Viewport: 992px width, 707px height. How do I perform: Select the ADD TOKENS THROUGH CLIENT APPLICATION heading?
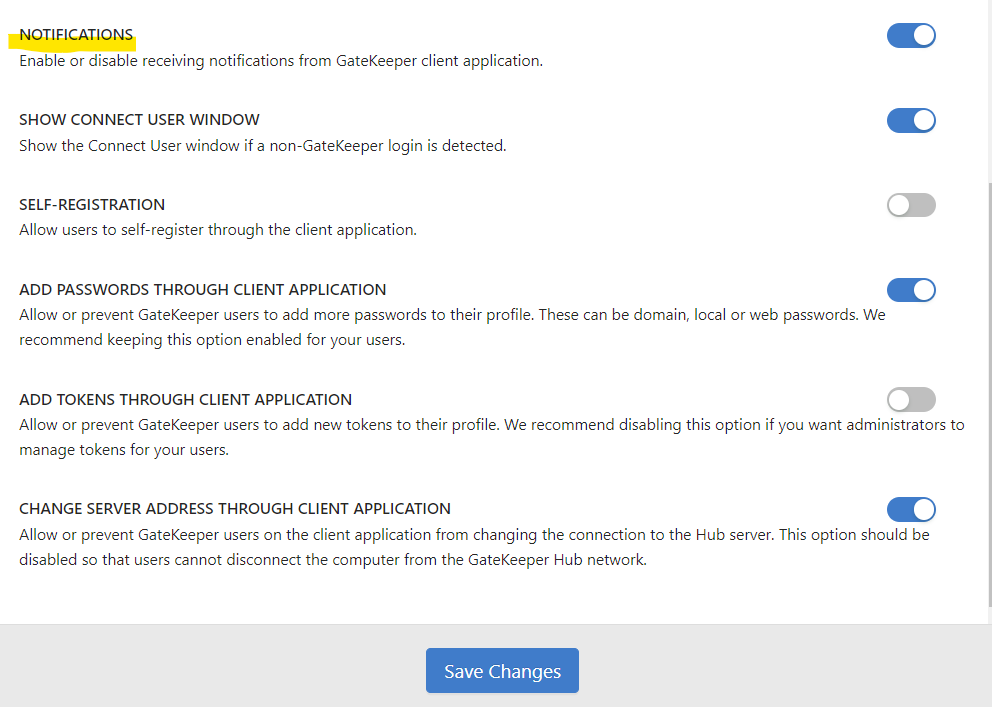coord(185,399)
